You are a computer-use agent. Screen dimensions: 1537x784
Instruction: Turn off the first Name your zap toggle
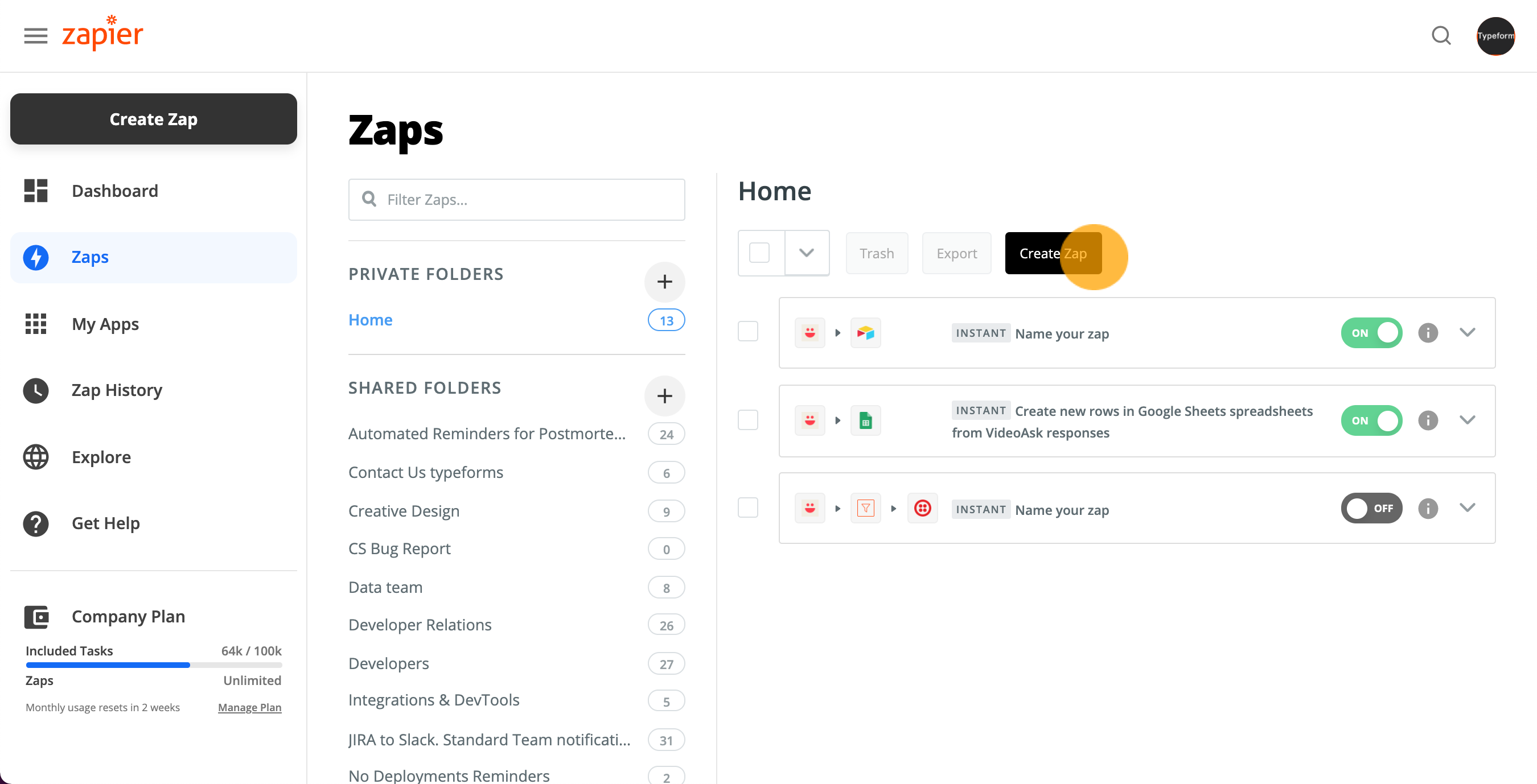[x=1371, y=333]
